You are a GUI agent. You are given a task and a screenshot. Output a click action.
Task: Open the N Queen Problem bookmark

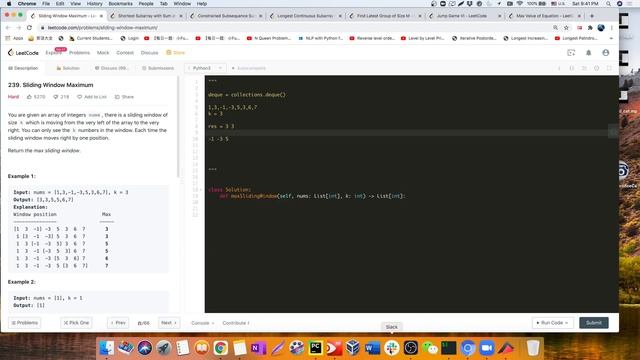tap(269, 38)
